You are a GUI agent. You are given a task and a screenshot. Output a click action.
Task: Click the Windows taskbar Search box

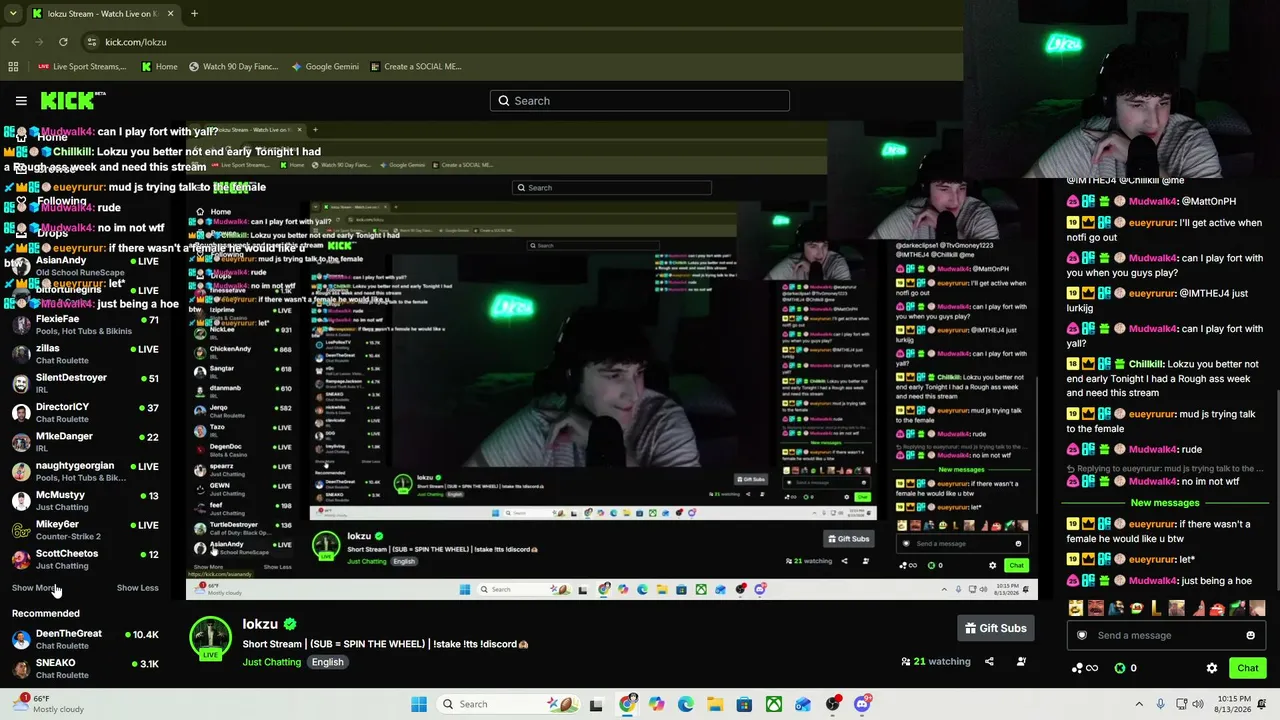click(x=510, y=704)
